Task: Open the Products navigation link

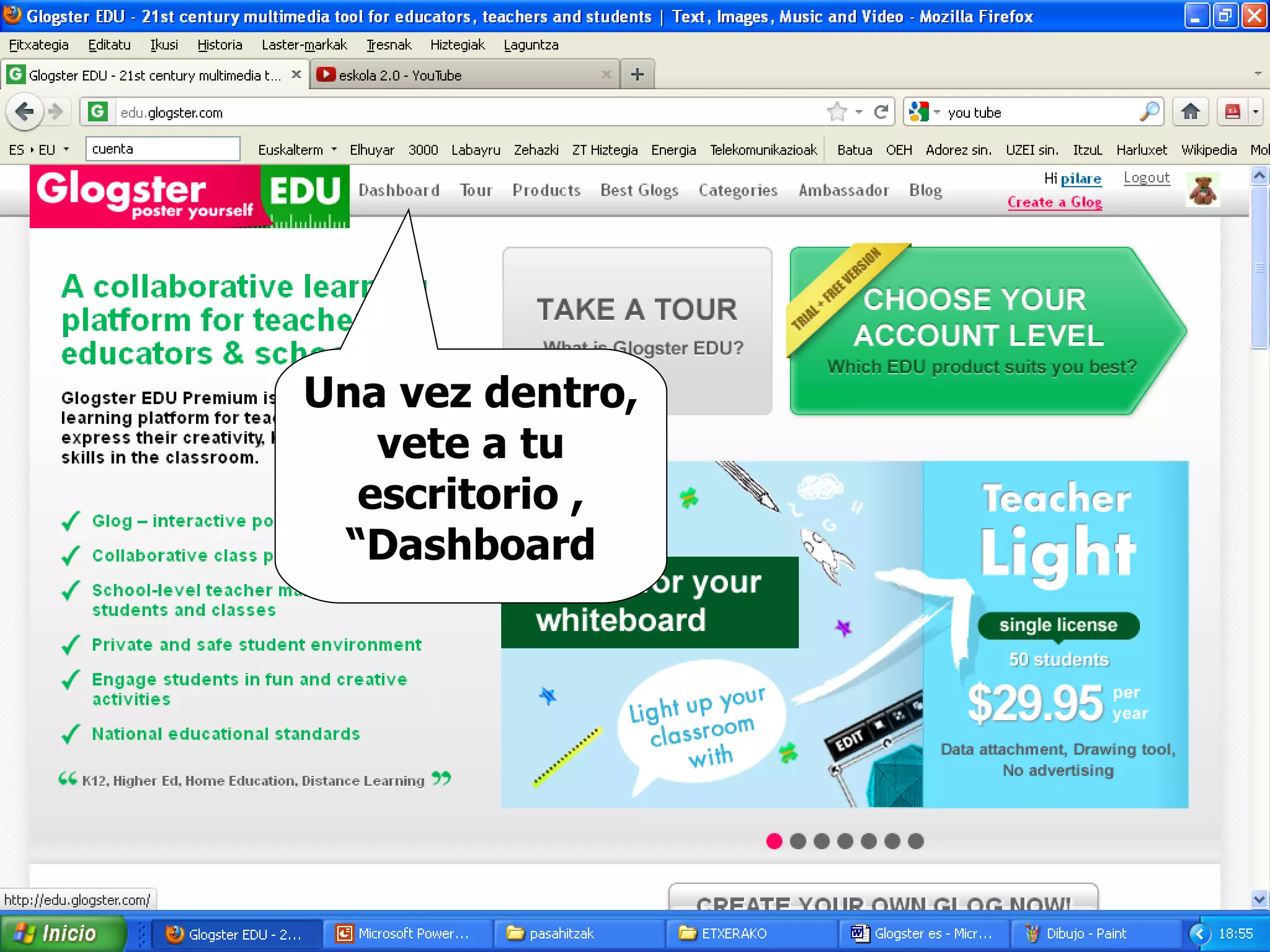Action: click(546, 190)
